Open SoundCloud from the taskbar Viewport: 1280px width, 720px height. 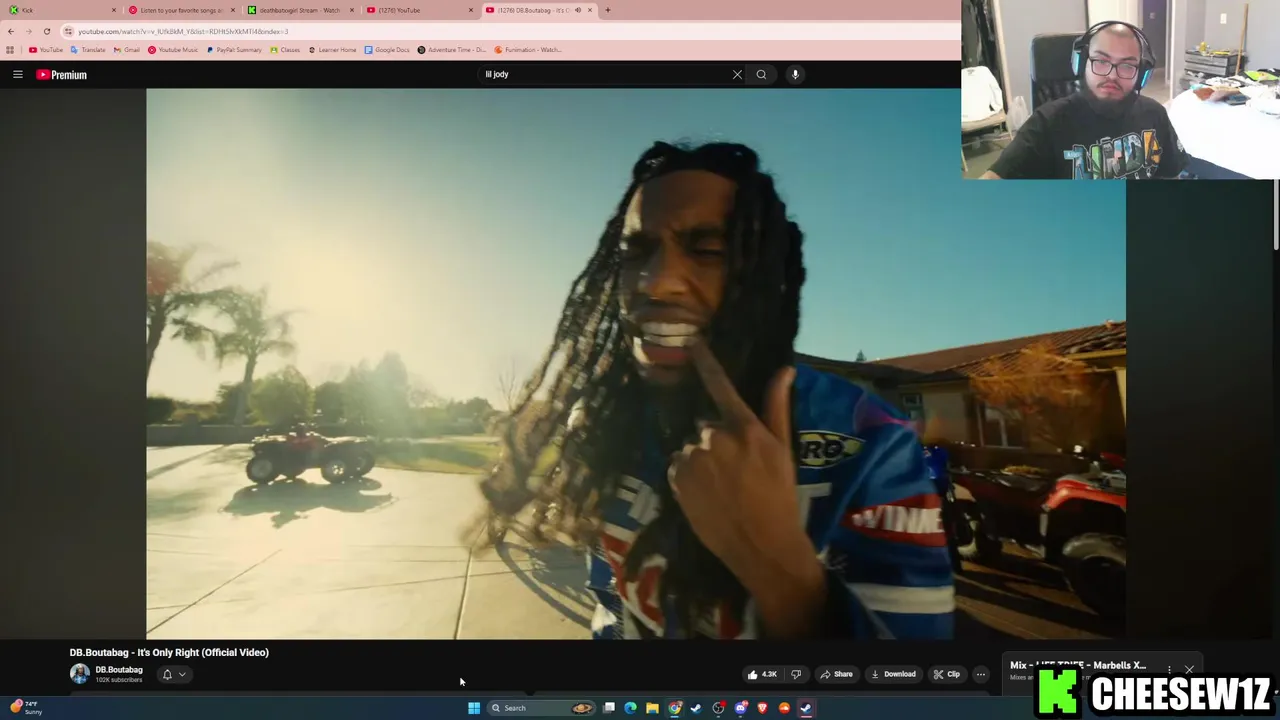coord(784,708)
